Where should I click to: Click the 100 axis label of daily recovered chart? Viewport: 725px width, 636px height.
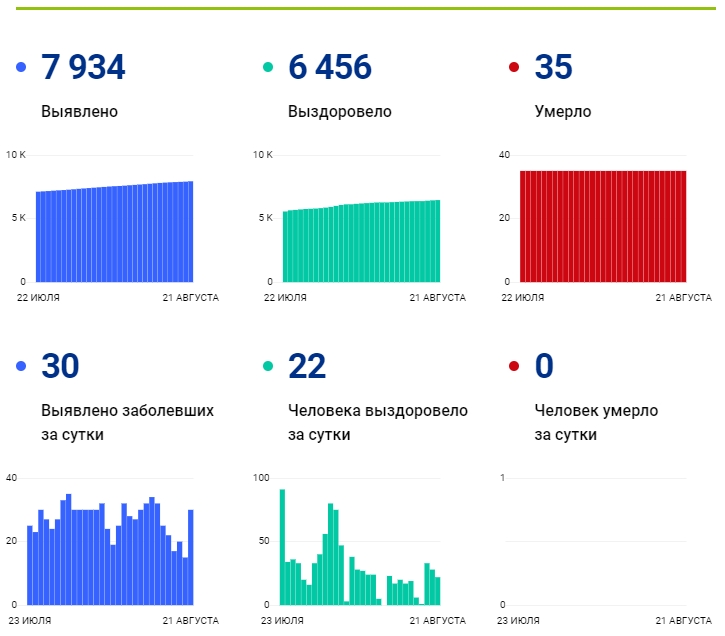[x=261, y=478]
